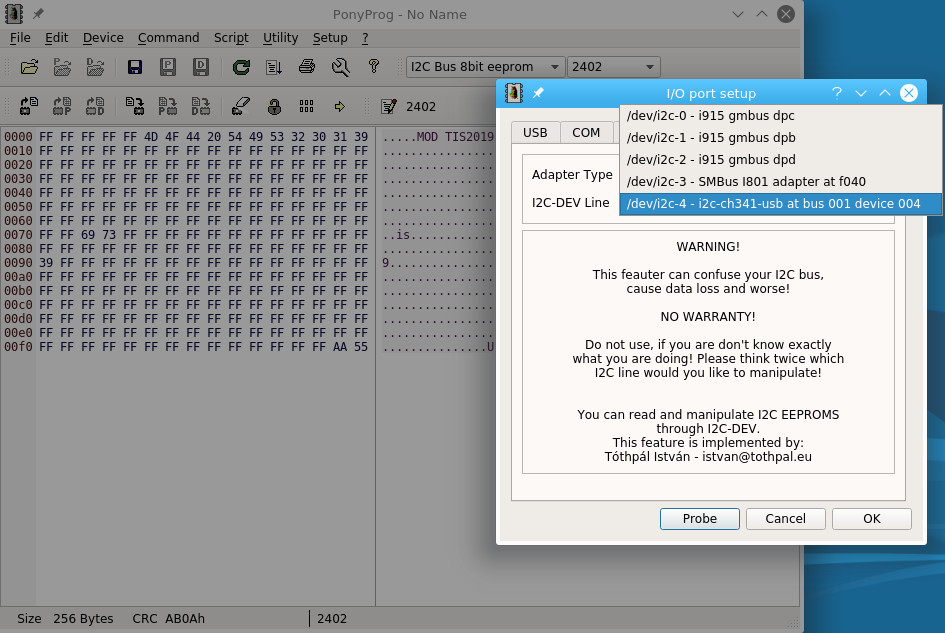Close the I/O port setup dialog
Image resolution: width=945 pixels, height=633 pixels.
(x=909, y=93)
